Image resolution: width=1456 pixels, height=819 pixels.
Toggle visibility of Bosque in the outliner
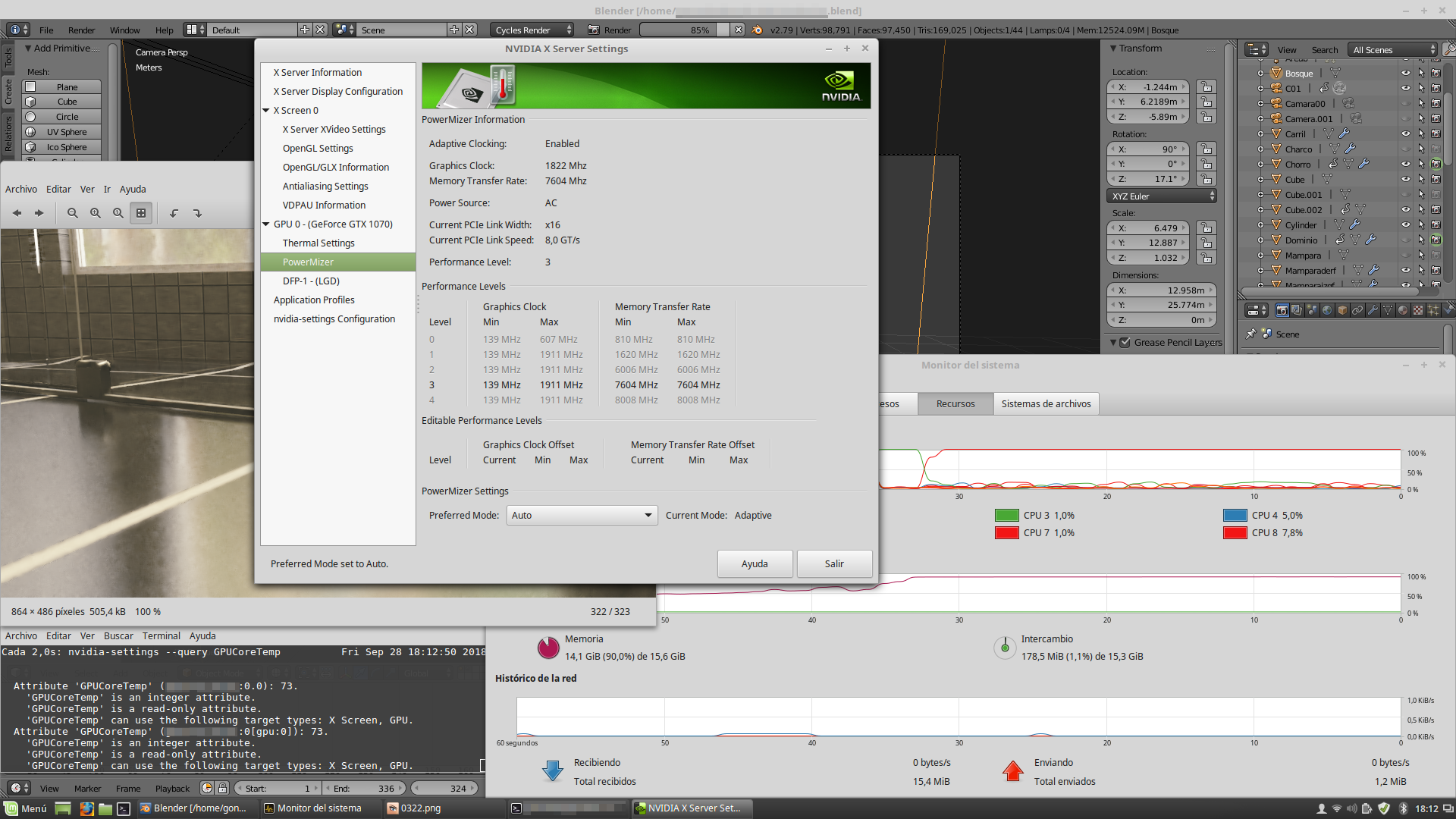1405,74
